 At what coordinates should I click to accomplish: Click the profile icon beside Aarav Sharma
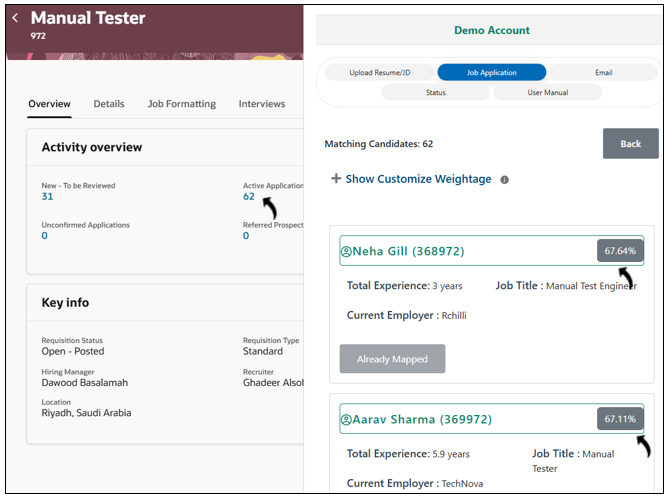tap(346, 419)
